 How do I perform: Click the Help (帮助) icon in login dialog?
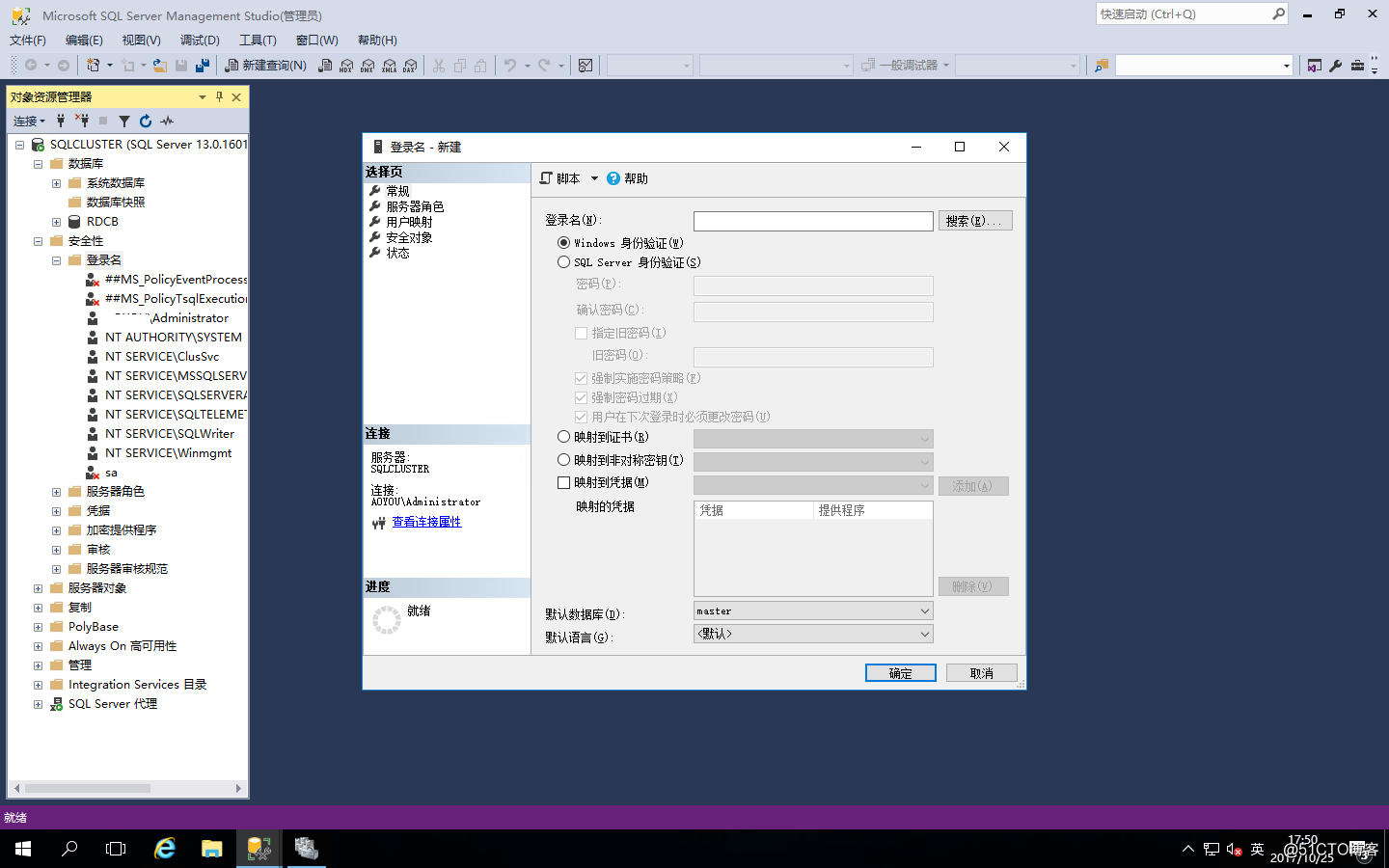[x=613, y=178]
